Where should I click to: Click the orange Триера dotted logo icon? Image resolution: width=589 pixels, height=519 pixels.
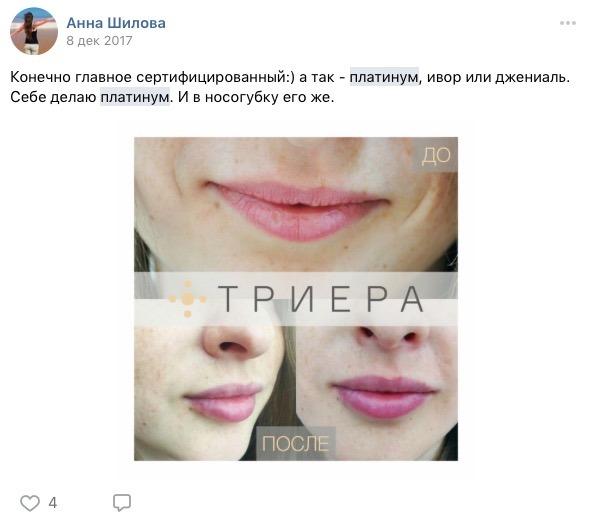187,299
